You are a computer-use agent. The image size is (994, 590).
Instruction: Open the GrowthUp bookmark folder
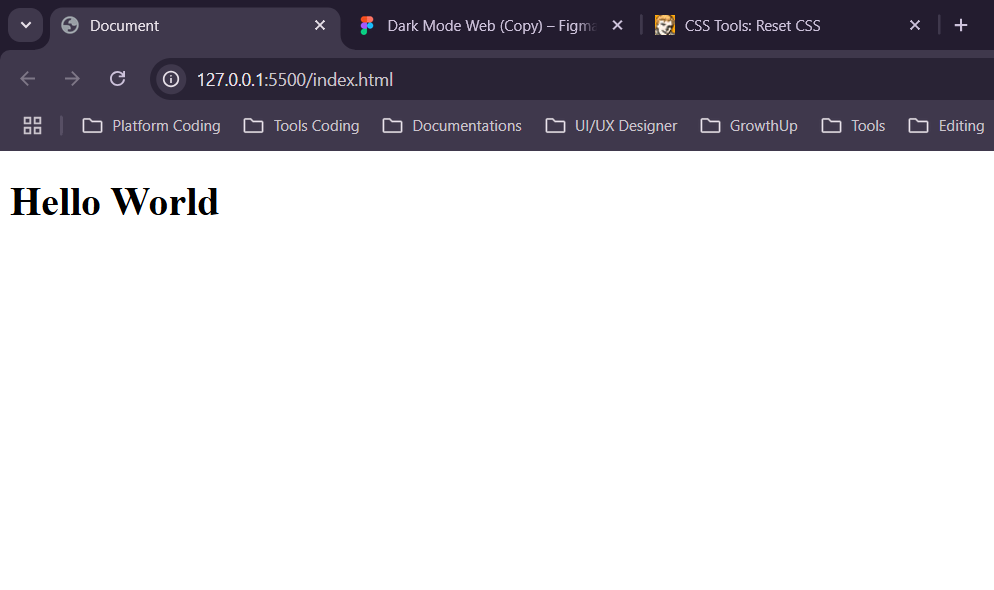749,125
